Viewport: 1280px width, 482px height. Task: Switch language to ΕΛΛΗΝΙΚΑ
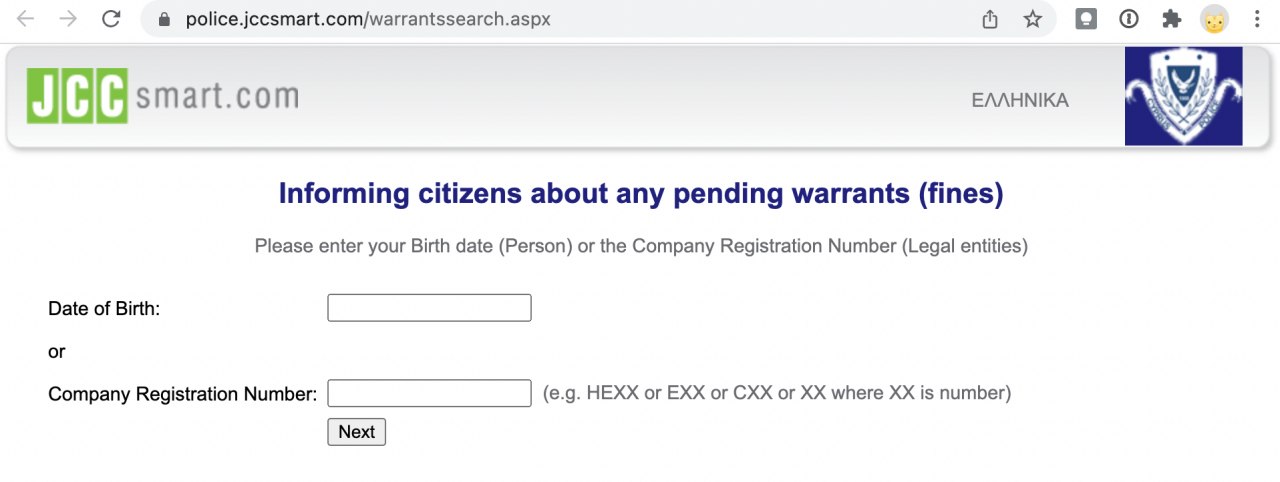click(1019, 100)
